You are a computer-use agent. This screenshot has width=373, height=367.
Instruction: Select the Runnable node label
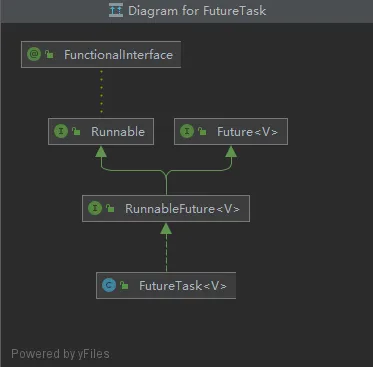coord(118,132)
